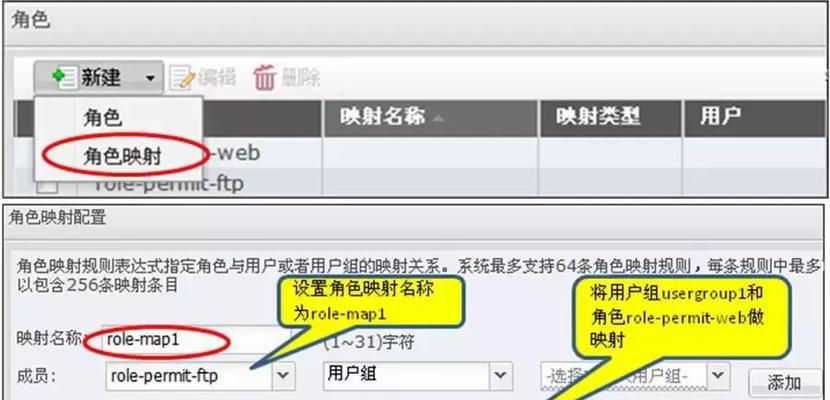This screenshot has height=400, width=830.
Task: Click the 映射类型 column header
Action: point(598,117)
